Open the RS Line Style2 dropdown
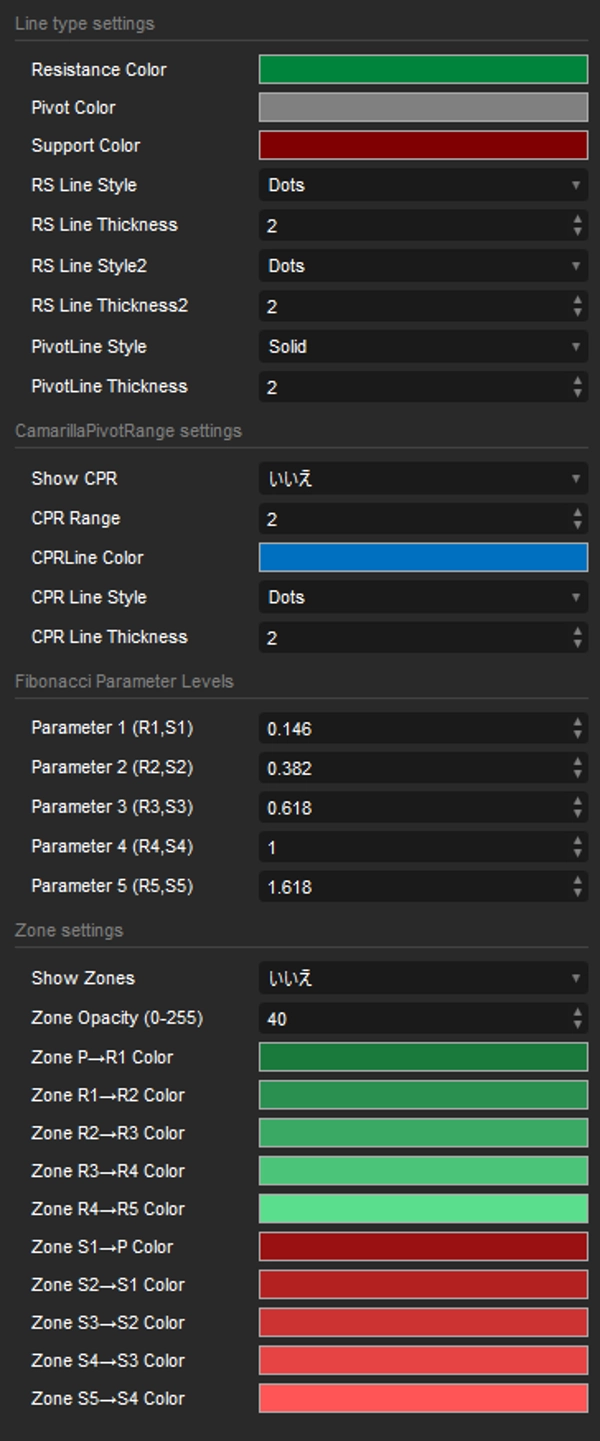This screenshot has height=1441, width=600. pos(422,266)
